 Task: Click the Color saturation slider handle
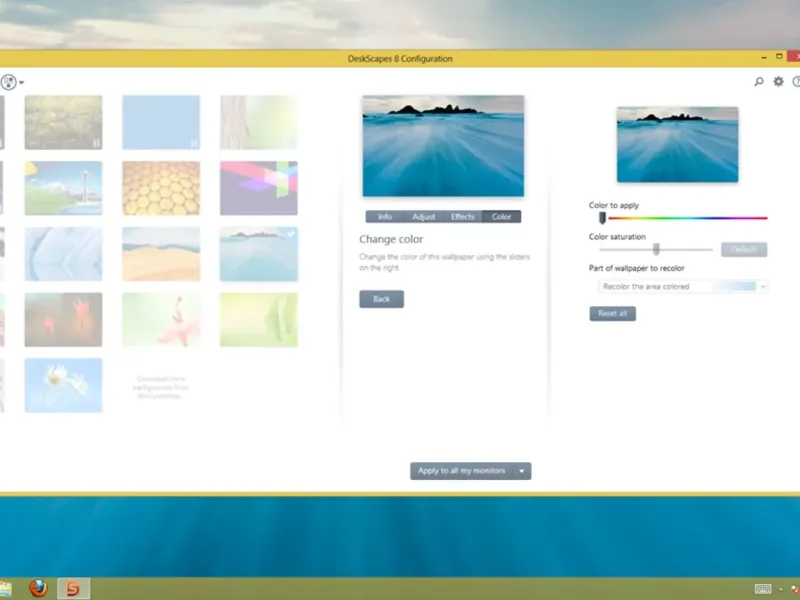point(656,249)
